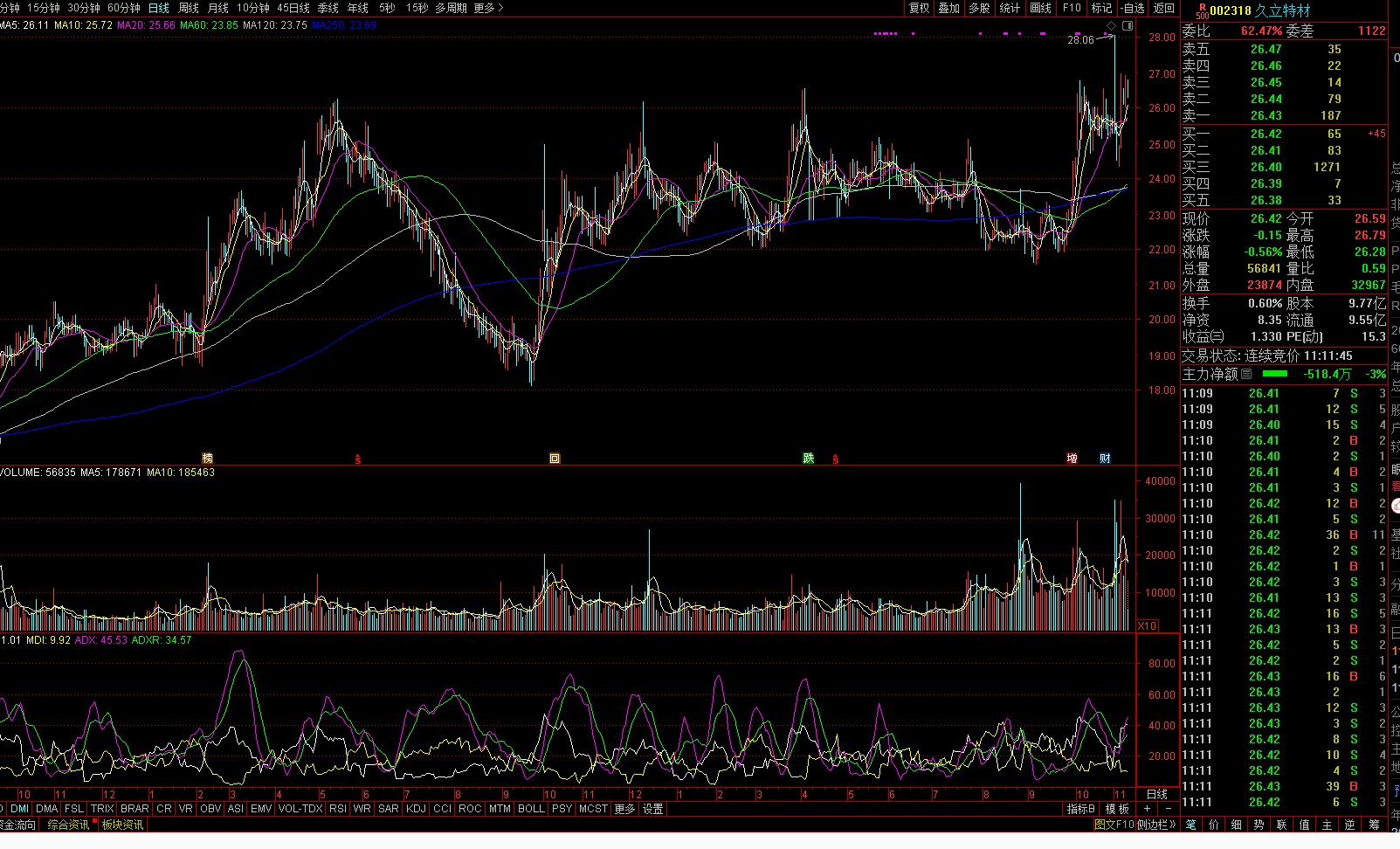1400x849 pixels.
Task: Open the 增 event marker on the chart
Action: coord(1072,458)
